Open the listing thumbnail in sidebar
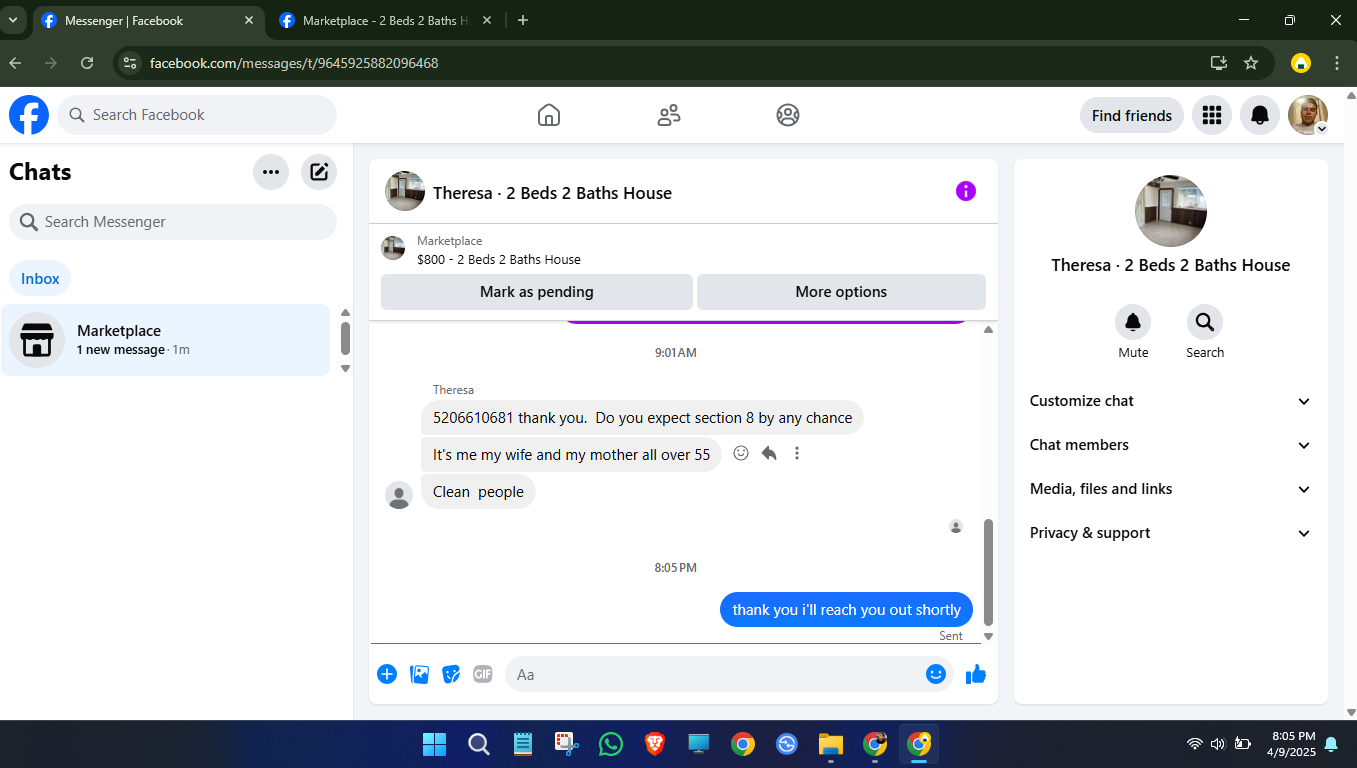The height and width of the screenshot is (768, 1357). 1171,211
